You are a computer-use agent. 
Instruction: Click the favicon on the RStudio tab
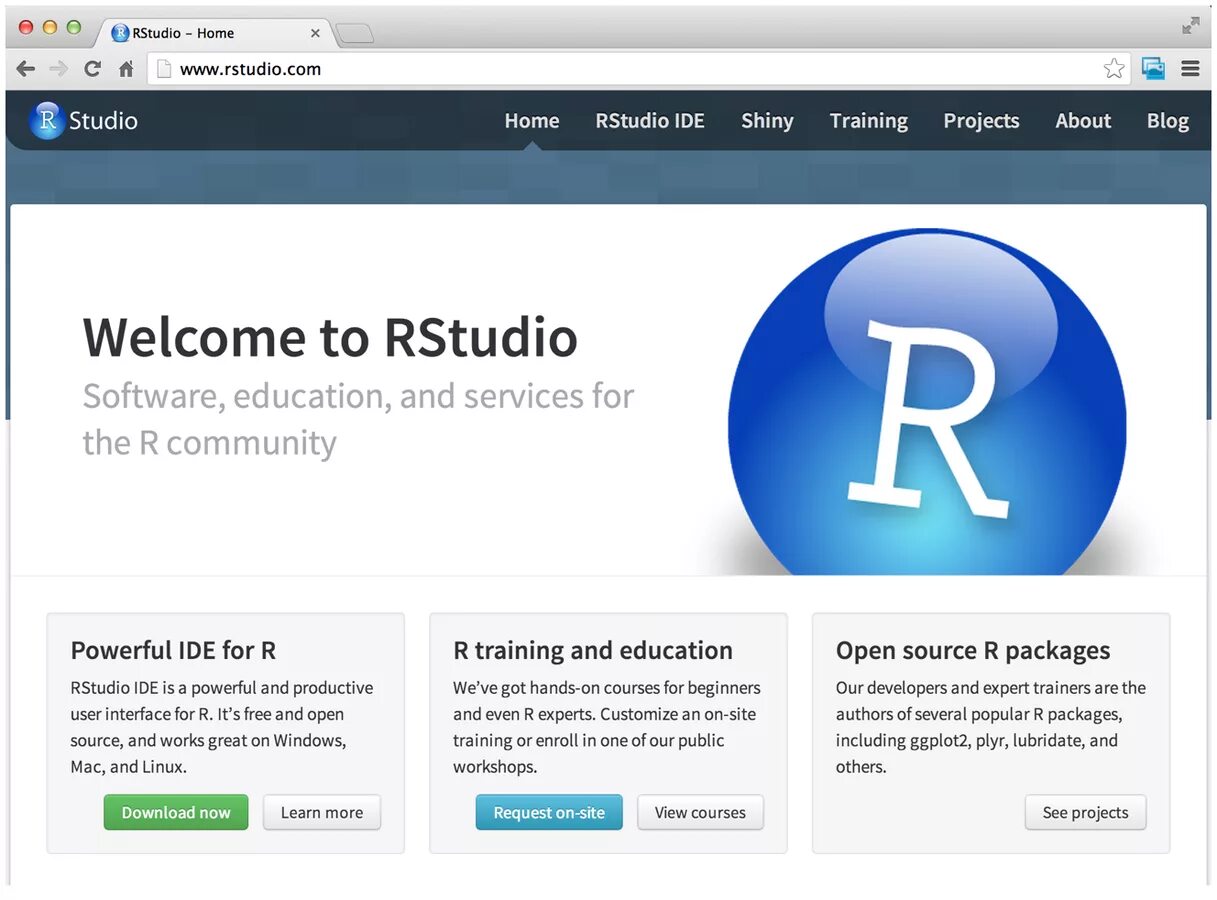click(x=120, y=33)
